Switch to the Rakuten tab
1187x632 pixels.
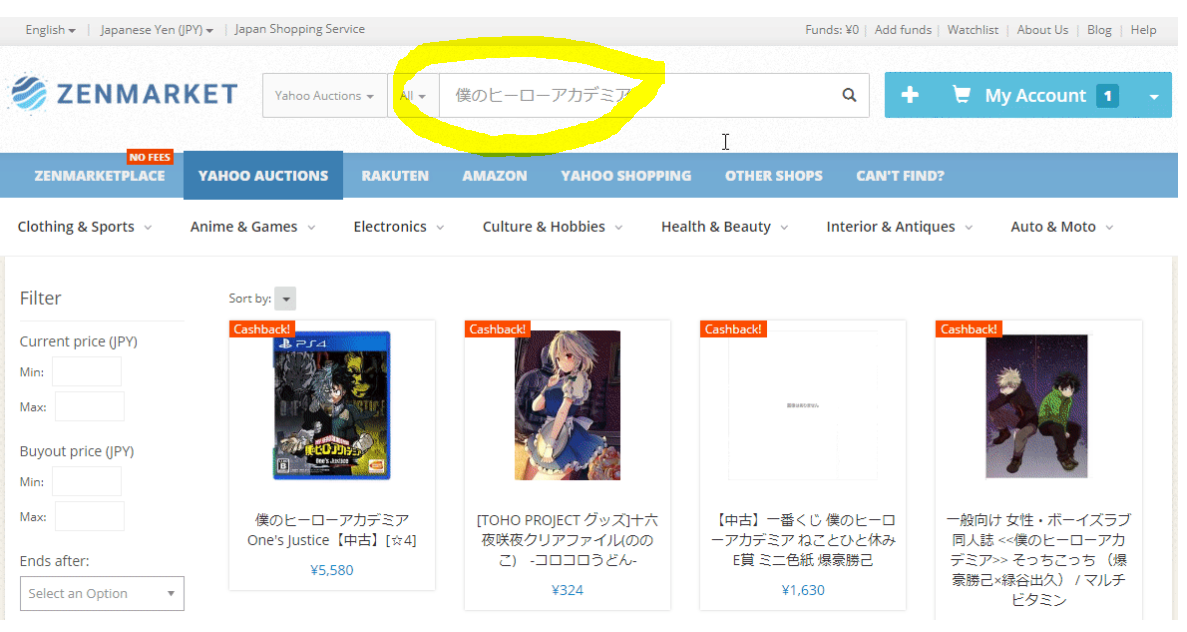pyautogui.click(x=395, y=176)
